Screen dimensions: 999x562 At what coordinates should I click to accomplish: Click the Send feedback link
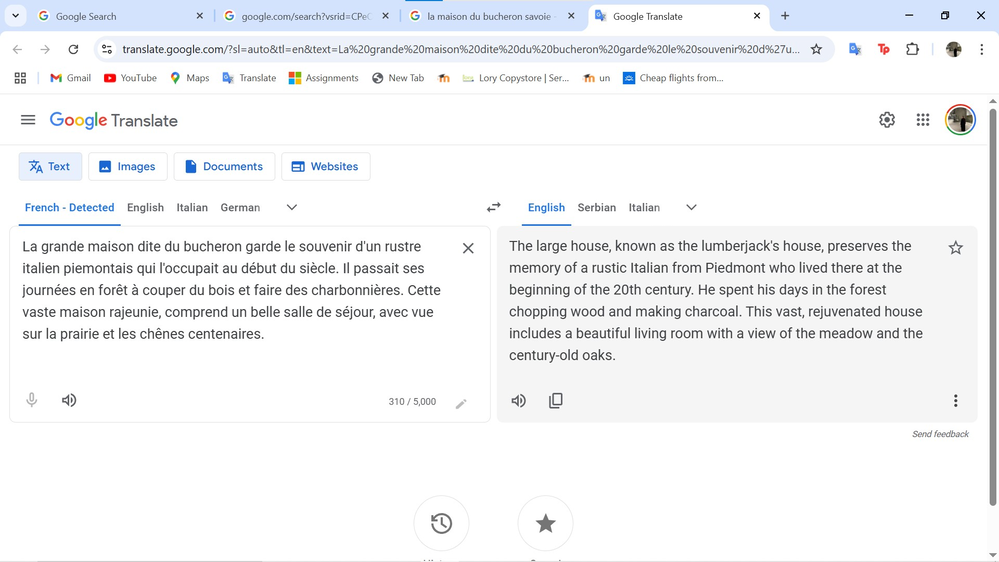[x=940, y=434]
